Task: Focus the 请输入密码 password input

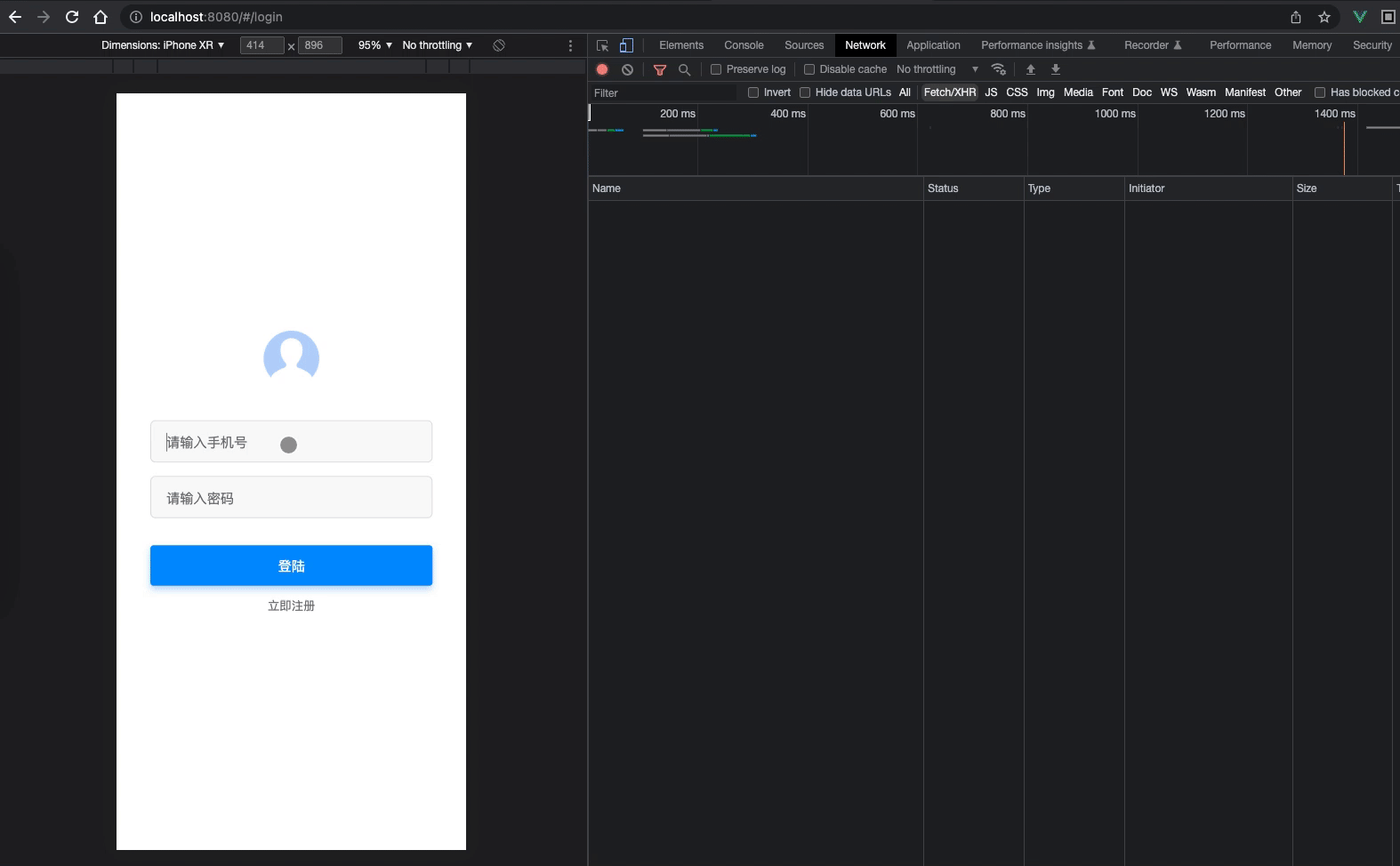Action: point(291,498)
